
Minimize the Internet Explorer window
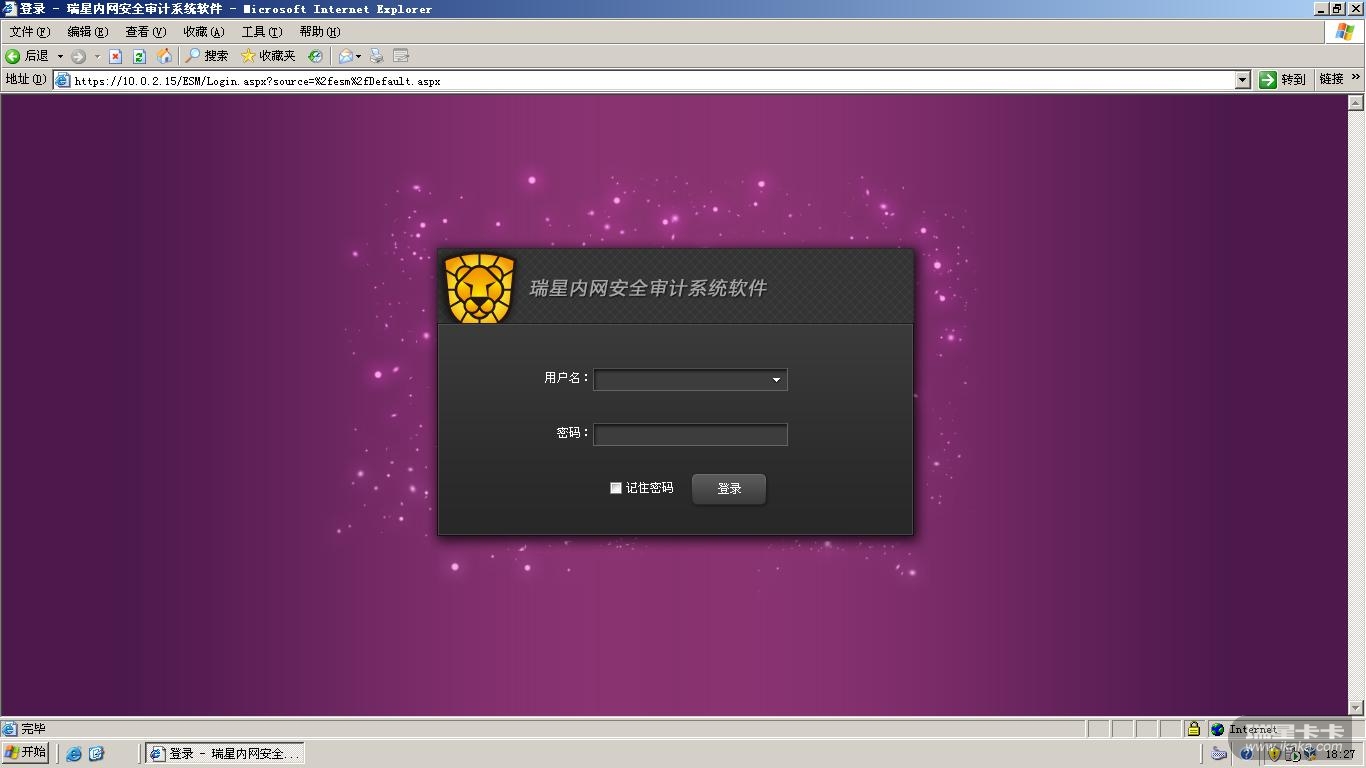tap(1320, 9)
